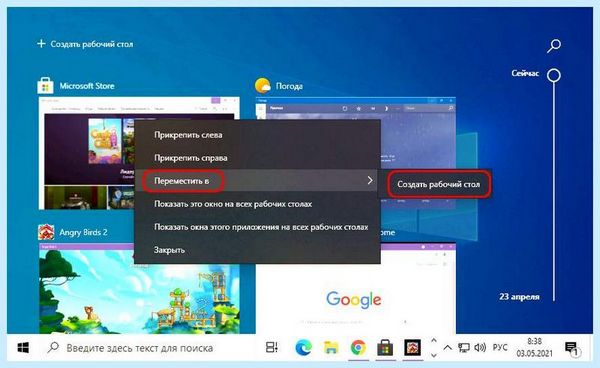Choose Создать рабочий стол in the submenu
Viewport: 600px width, 368px height.
coord(438,184)
